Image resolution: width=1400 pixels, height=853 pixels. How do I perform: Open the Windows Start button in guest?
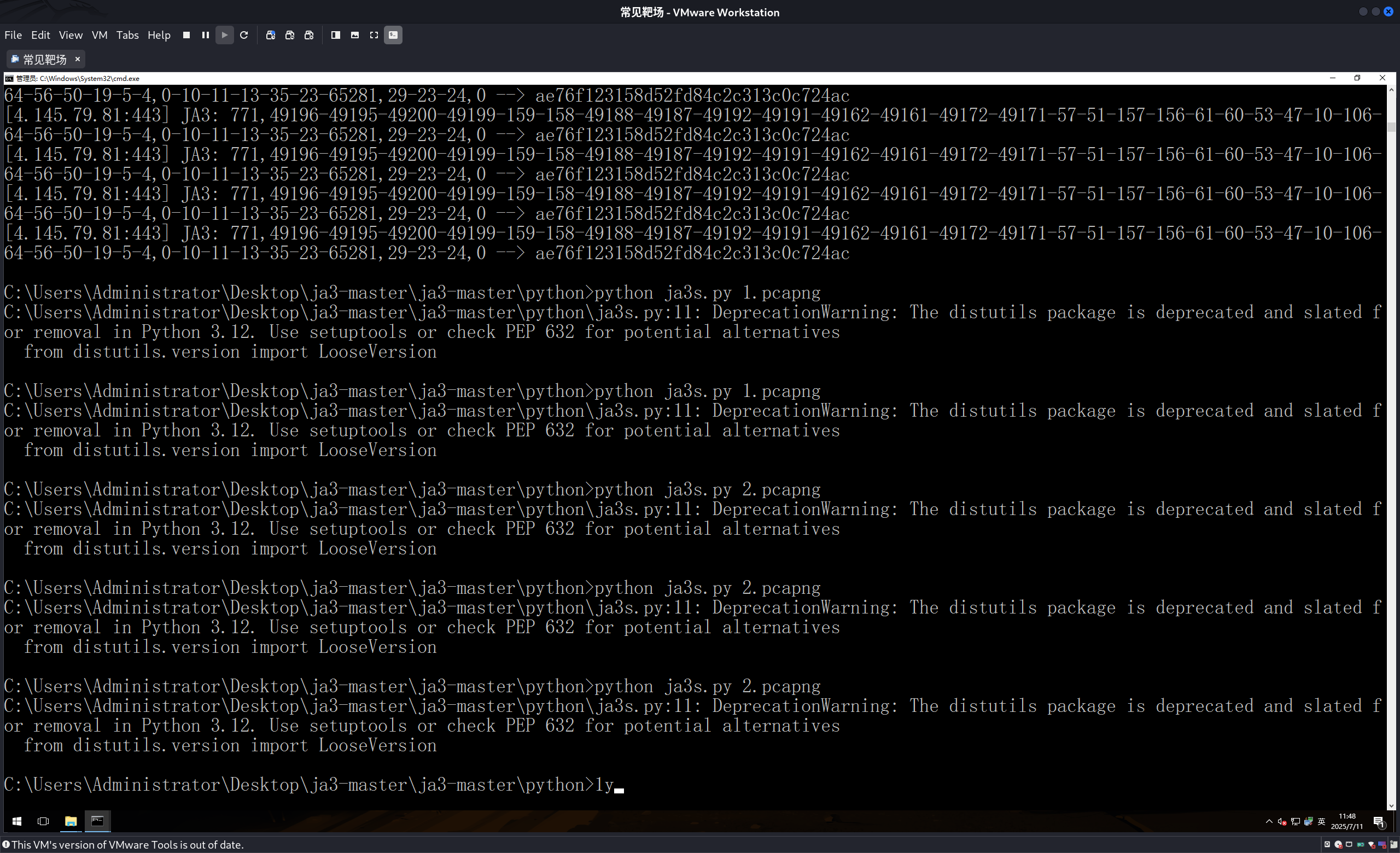pos(17,821)
